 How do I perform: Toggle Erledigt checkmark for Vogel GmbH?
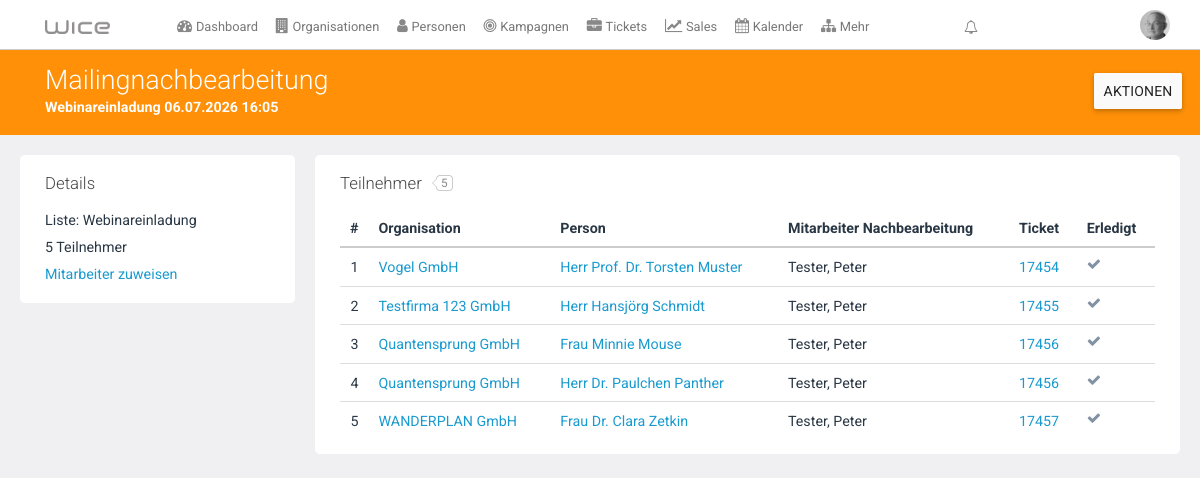[1094, 265]
